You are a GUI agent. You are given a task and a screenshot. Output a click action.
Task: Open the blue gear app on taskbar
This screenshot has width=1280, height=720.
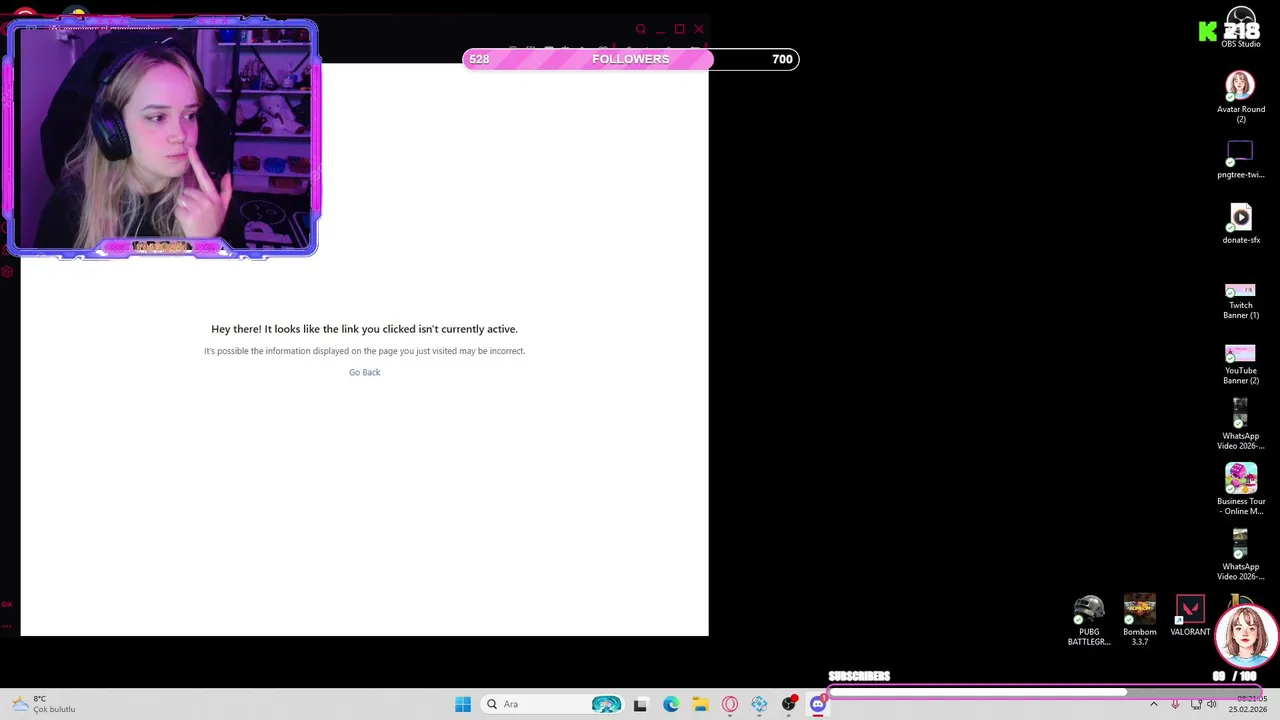click(759, 704)
